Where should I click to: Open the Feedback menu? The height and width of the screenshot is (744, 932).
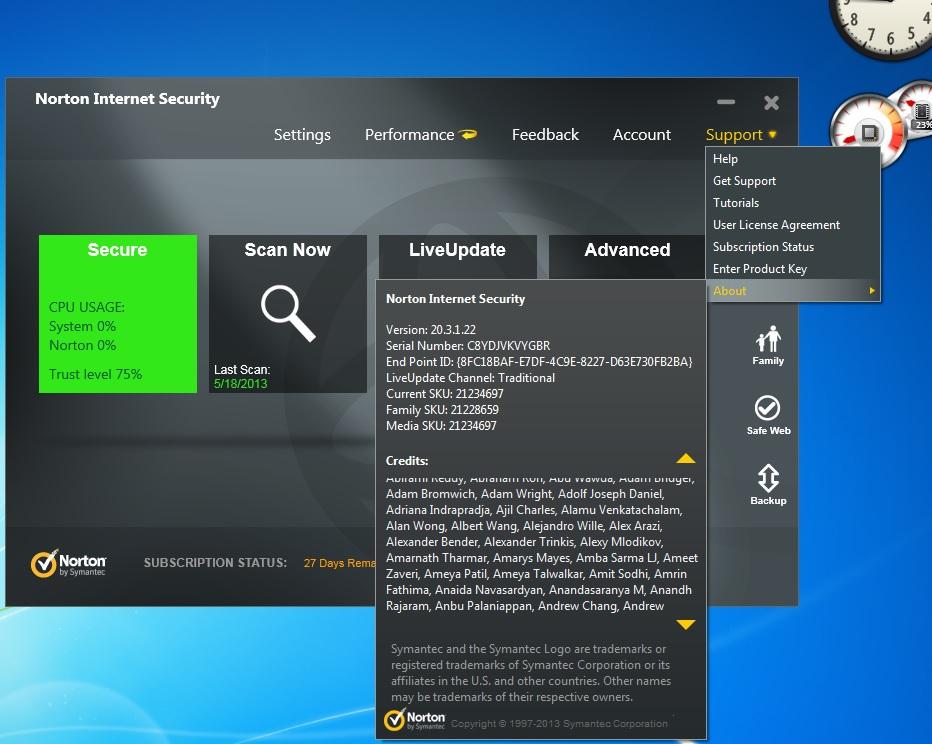point(545,135)
